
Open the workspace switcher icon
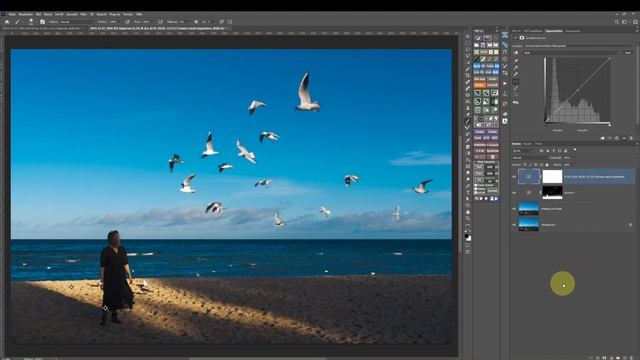click(x=625, y=22)
